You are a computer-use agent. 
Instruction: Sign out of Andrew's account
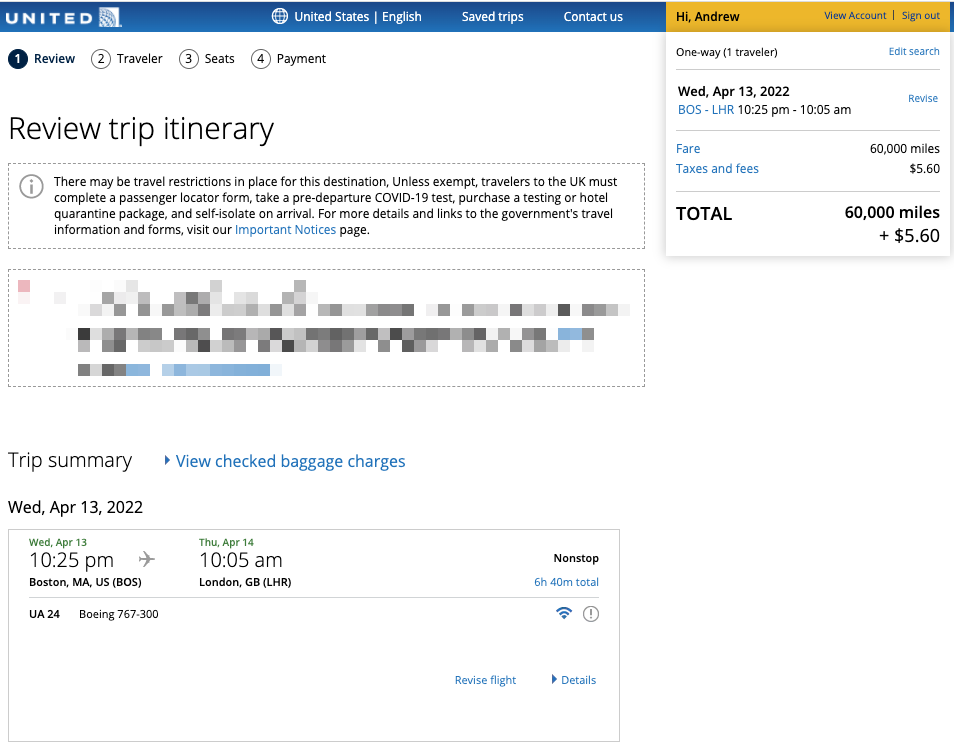pyautogui.click(x=920, y=15)
